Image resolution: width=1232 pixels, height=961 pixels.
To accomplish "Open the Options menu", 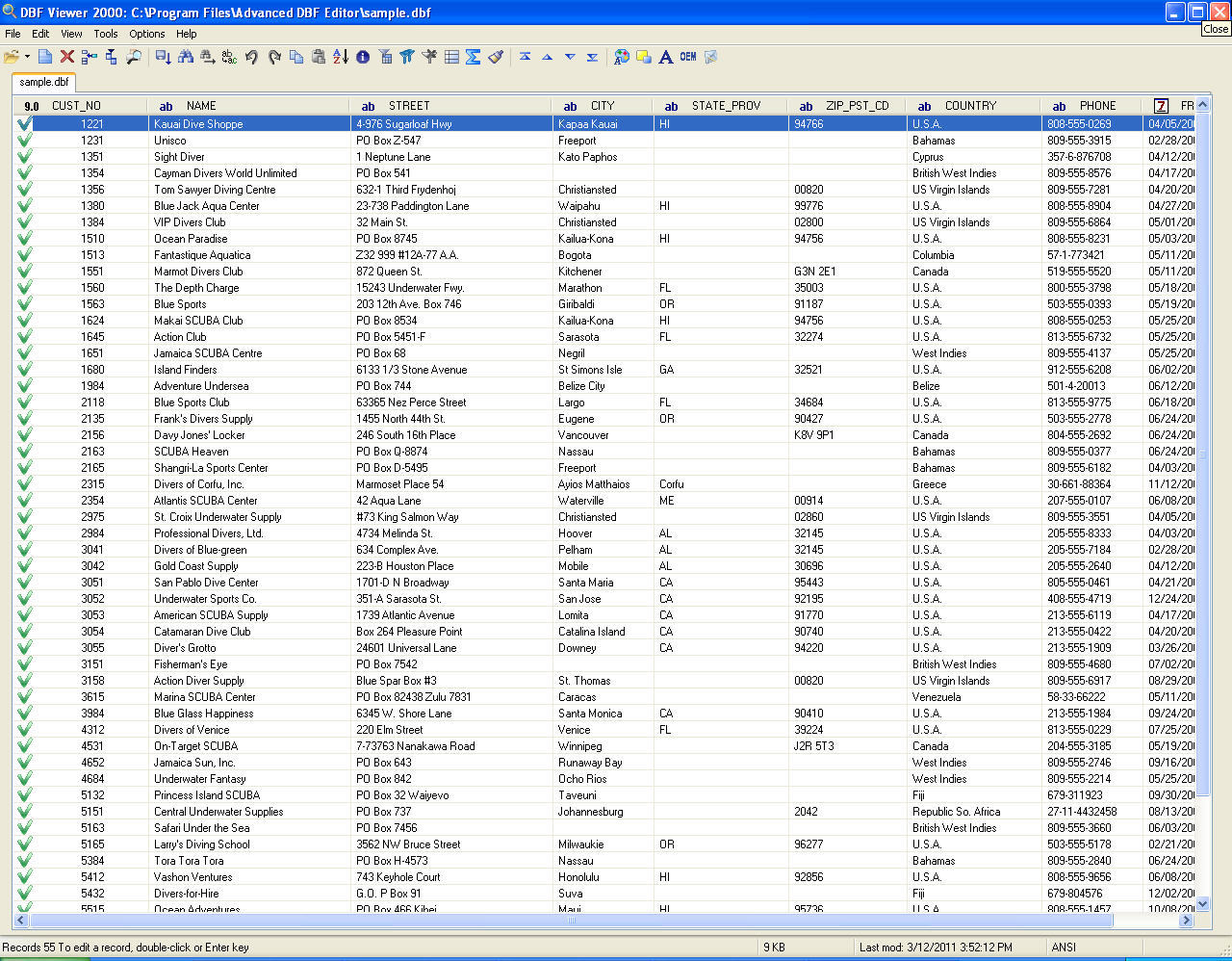I will 147,34.
